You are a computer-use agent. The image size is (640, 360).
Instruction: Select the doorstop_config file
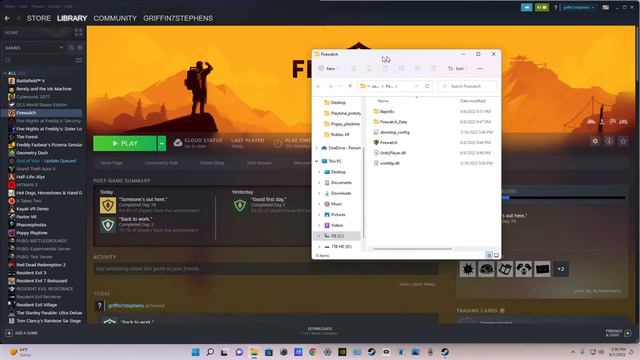394,132
